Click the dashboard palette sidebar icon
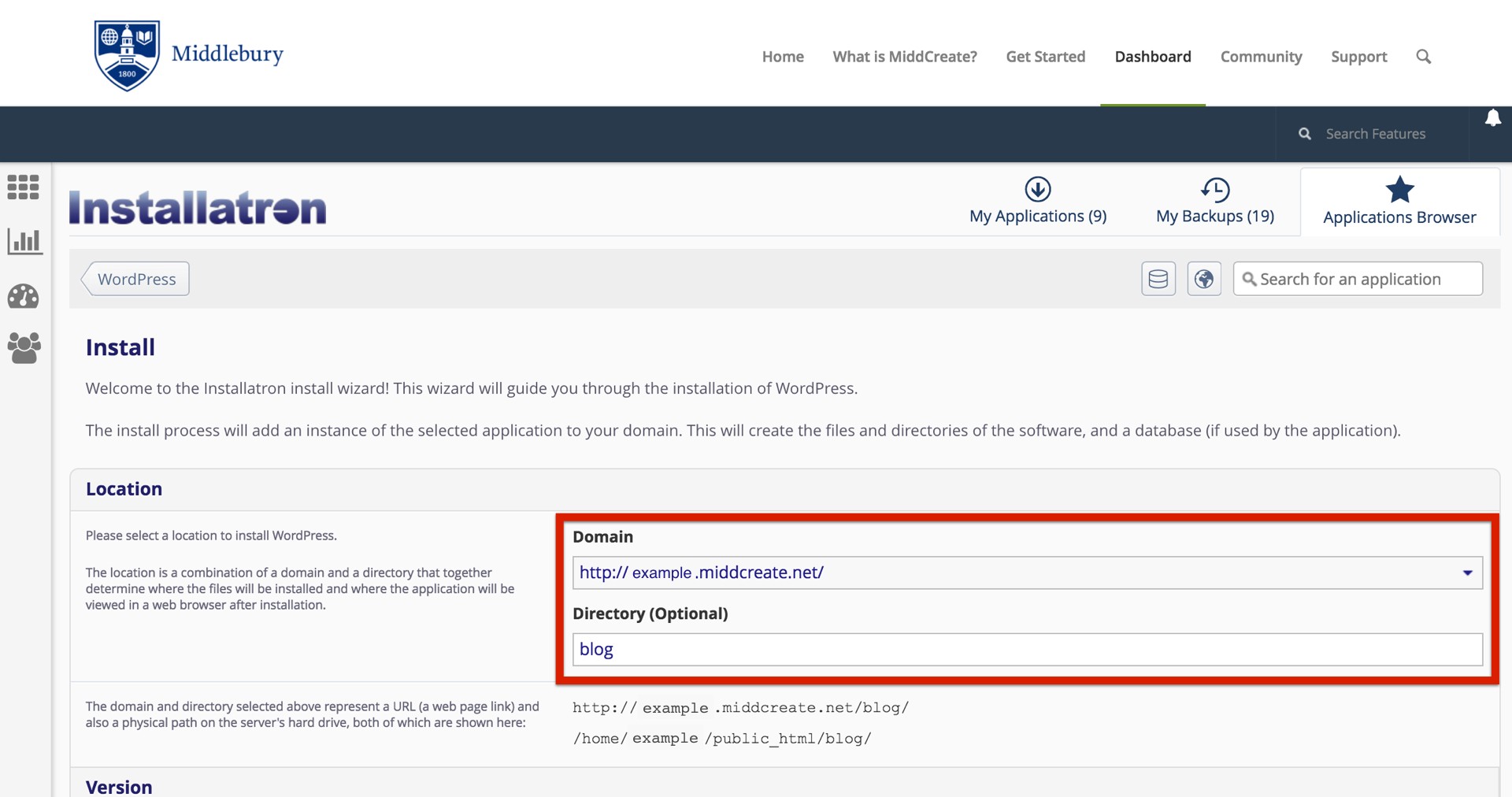This screenshot has width=1512, height=797. pos(24,297)
